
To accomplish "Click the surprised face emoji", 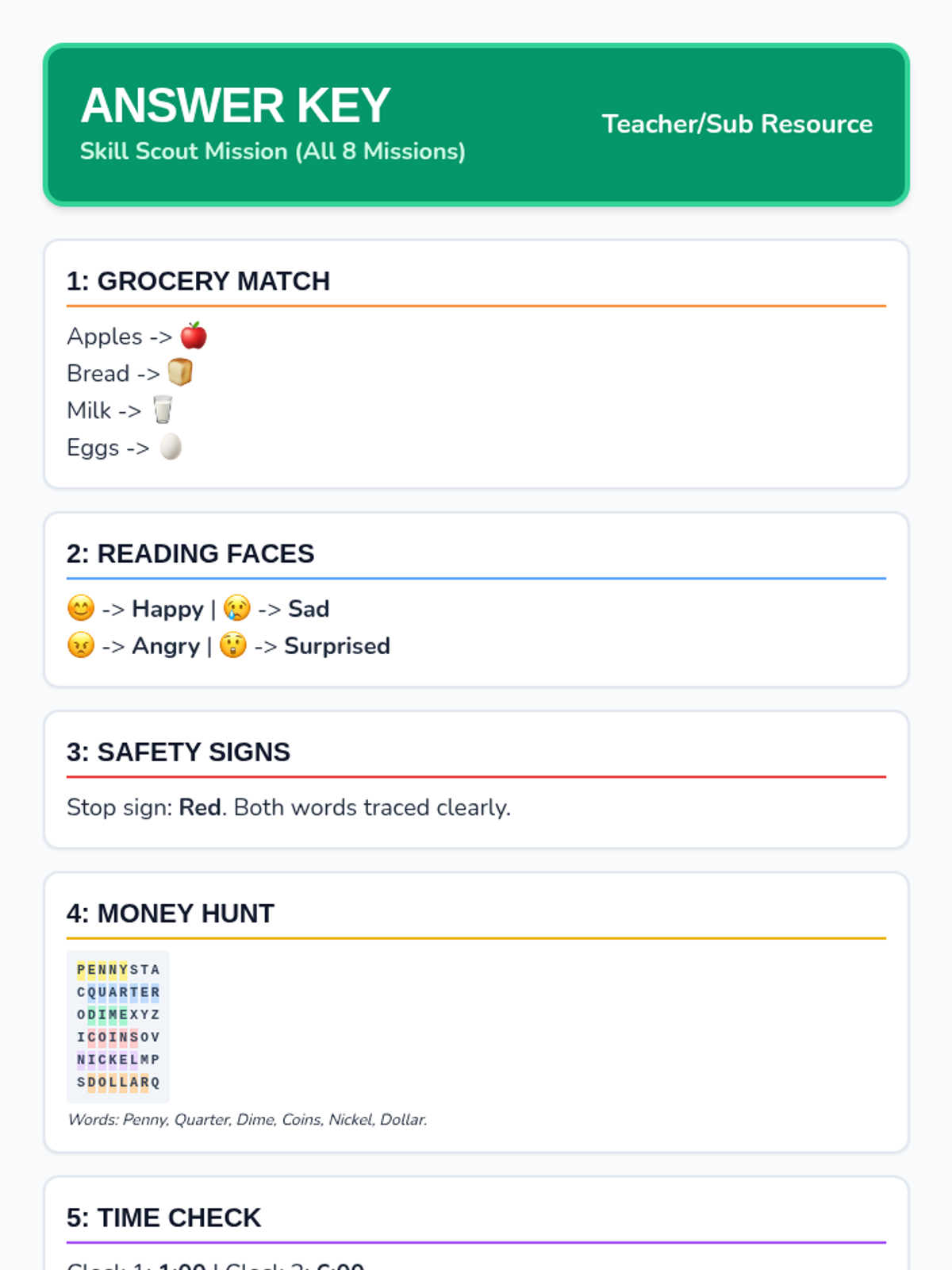I will [233, 646].
